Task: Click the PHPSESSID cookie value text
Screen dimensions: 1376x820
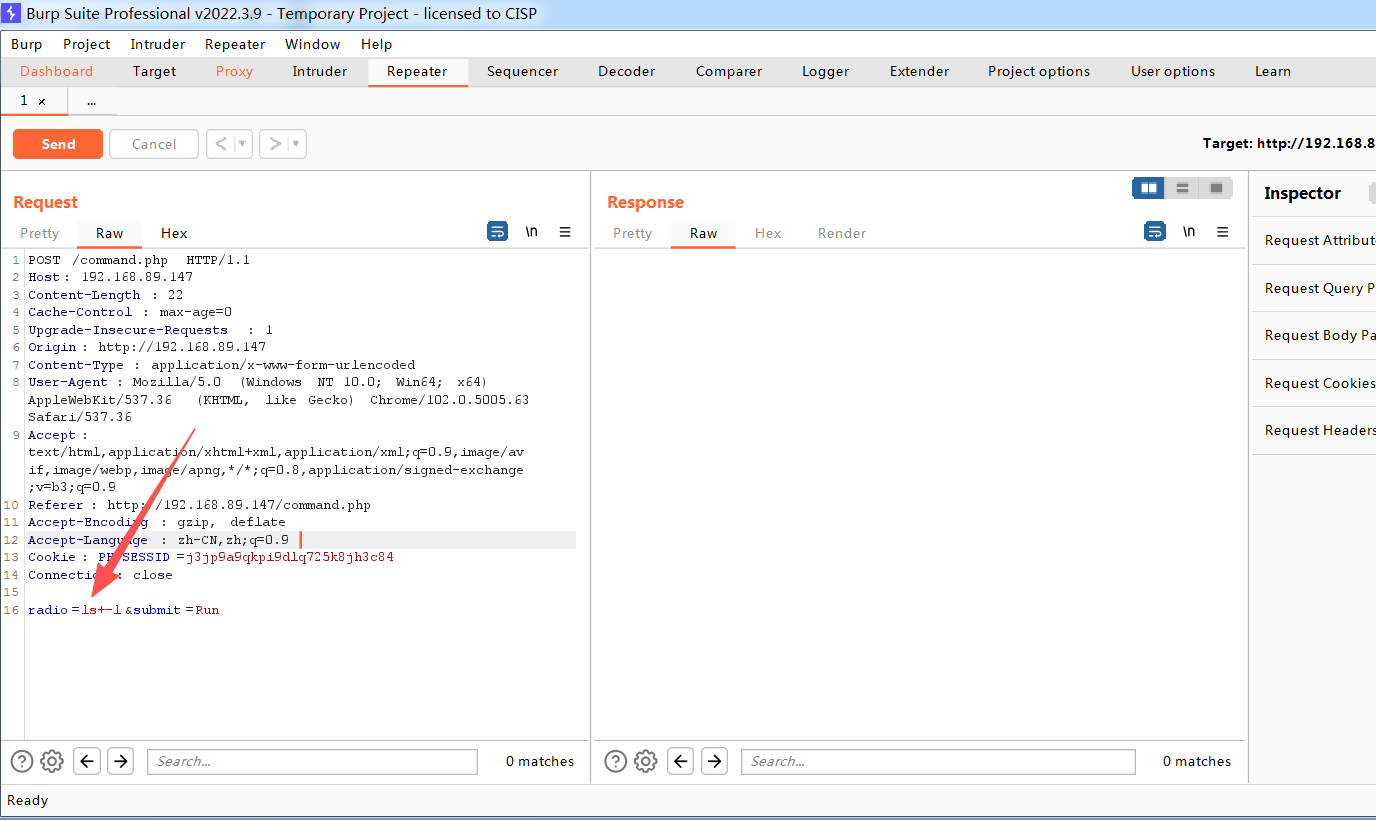Action: [x=290, y=557]
